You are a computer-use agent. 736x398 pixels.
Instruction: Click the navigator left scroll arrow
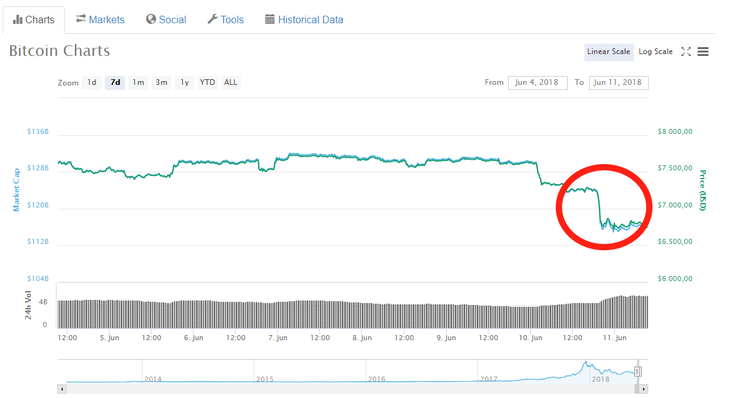(62, 389)
